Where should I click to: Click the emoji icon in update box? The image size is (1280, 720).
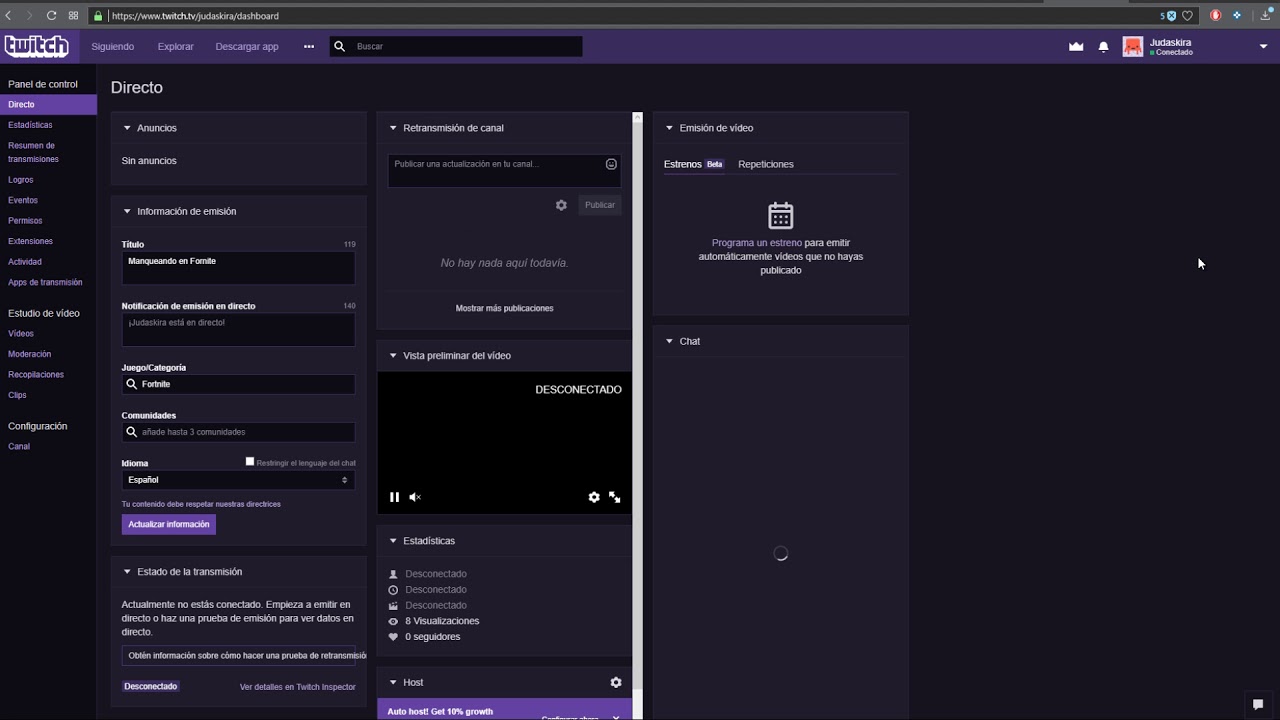pos(611,164)
